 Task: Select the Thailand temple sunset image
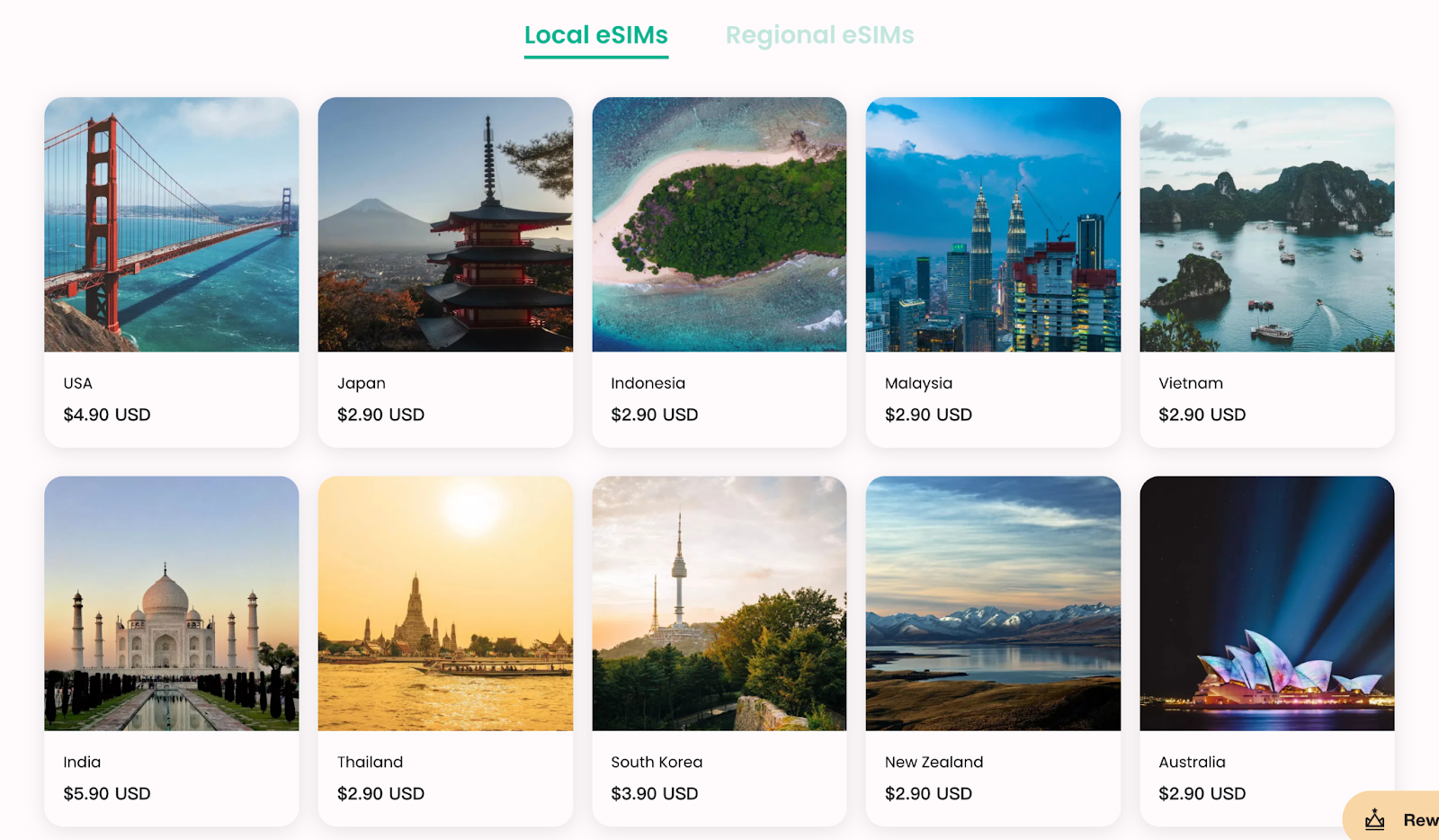445,603
